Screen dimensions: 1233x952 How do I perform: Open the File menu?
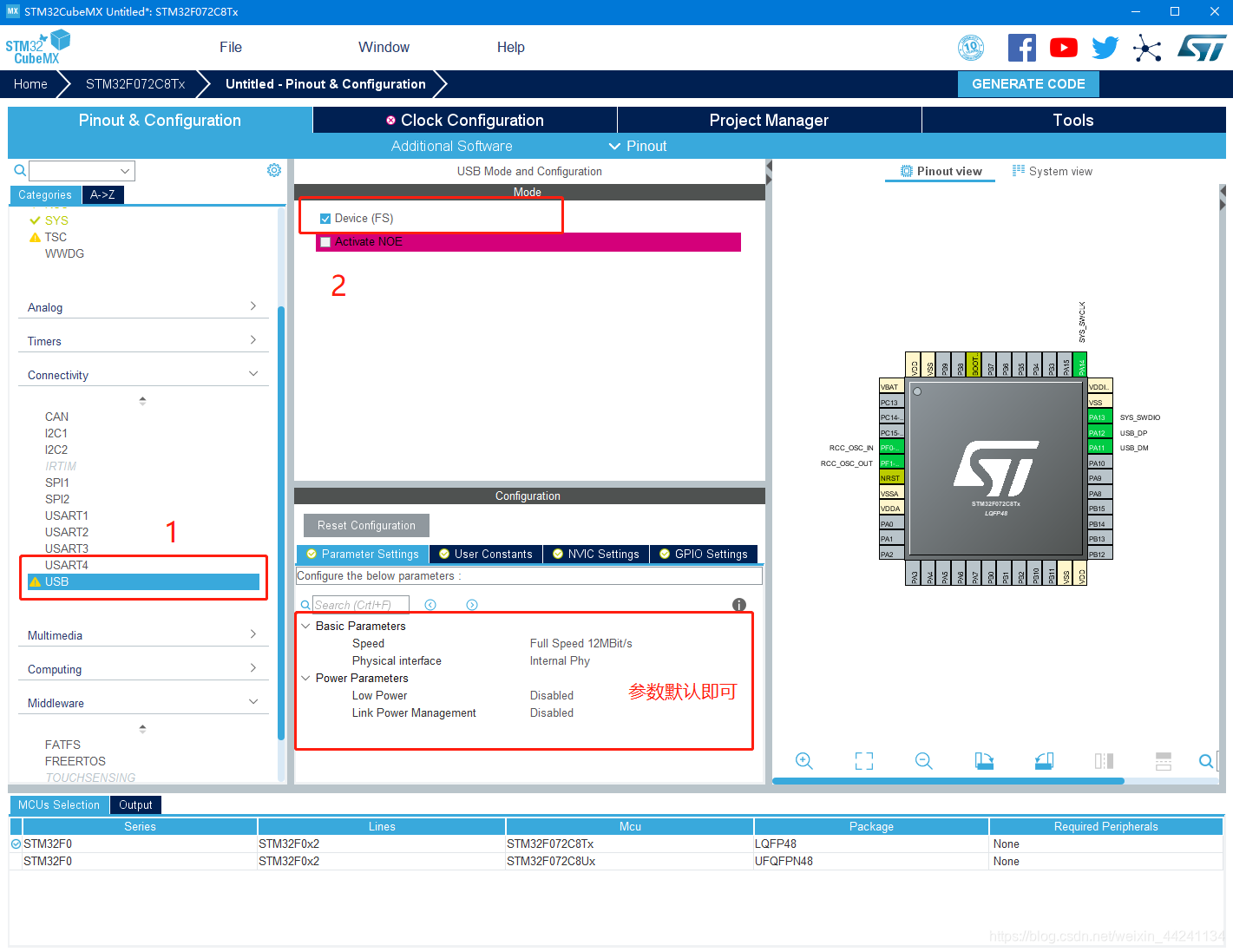(231, 48)
